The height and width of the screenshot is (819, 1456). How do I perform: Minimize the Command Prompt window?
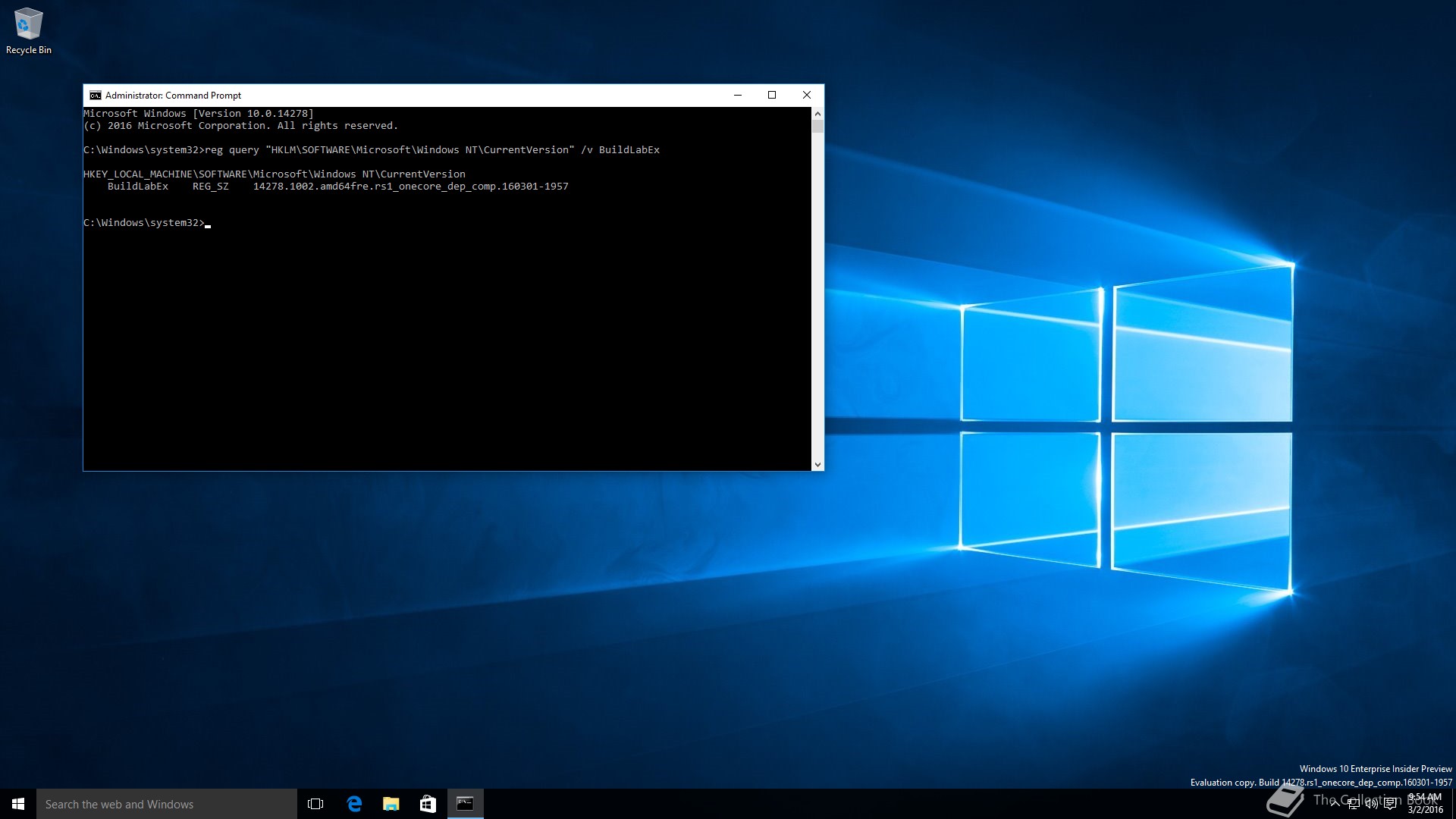point(737,95)
